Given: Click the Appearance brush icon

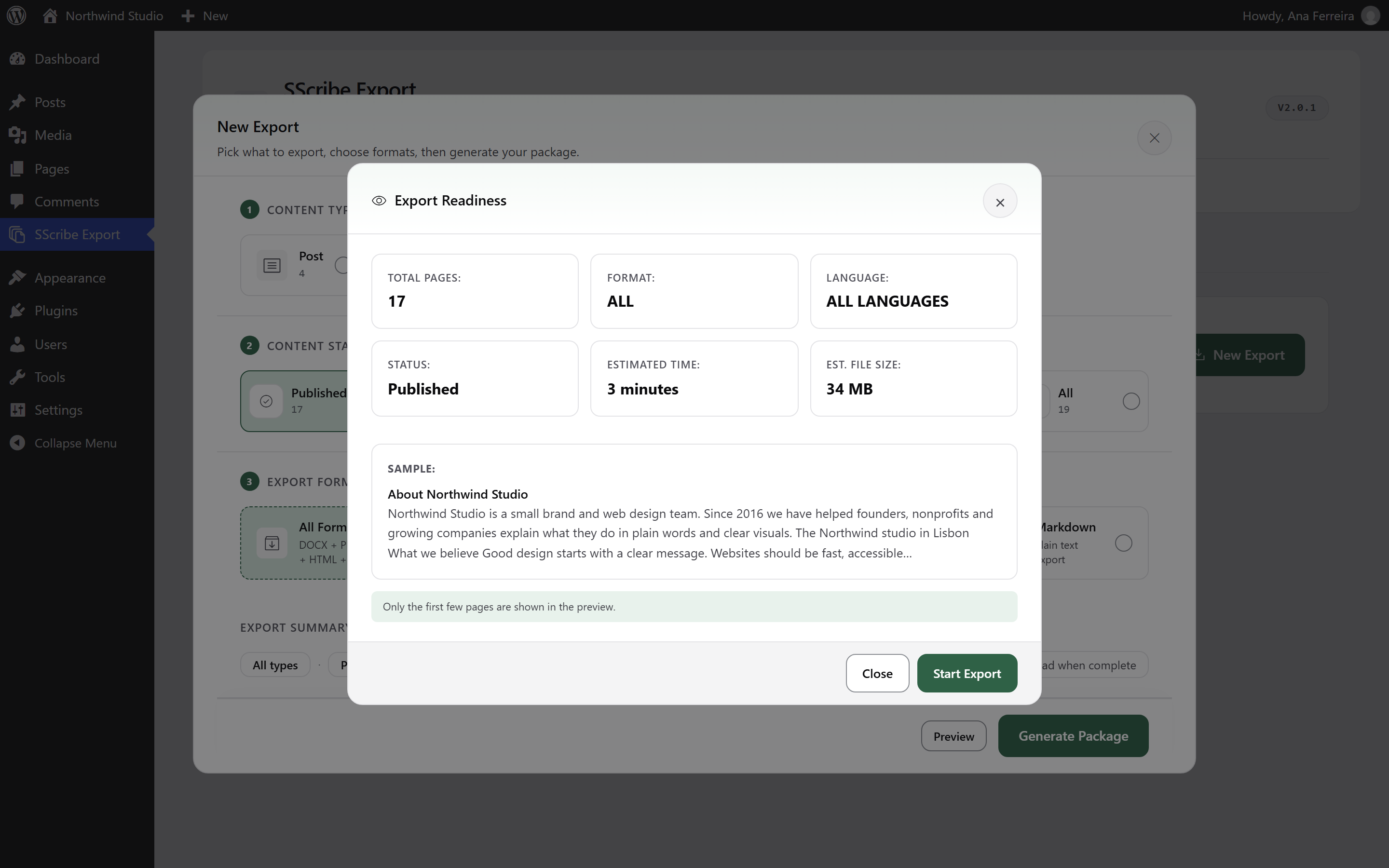Looking at the screenshot, I should coord(17,278).
